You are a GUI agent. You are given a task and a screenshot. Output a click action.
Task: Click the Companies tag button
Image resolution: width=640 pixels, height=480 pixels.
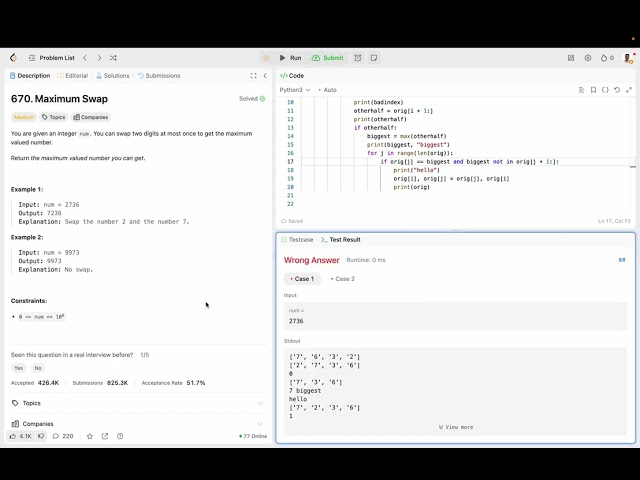pyautogui.click(x=91, y=117)
